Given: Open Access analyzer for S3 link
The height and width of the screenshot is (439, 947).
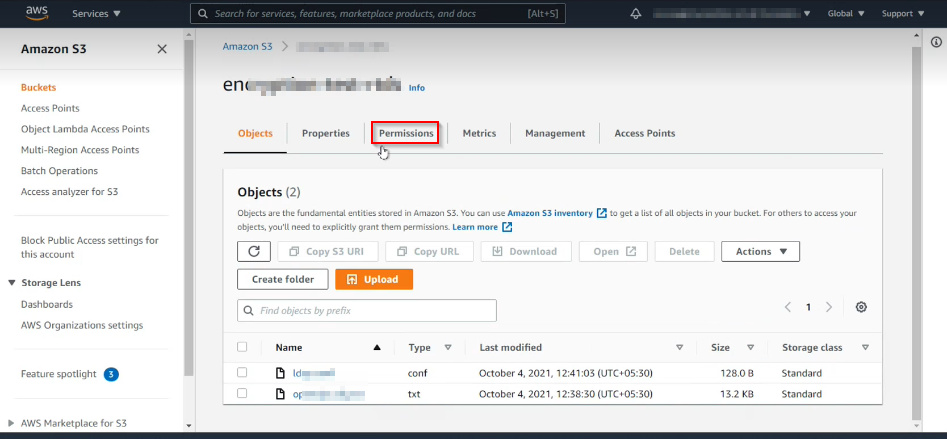Looking at the screenshot, I should coord(69,191).
